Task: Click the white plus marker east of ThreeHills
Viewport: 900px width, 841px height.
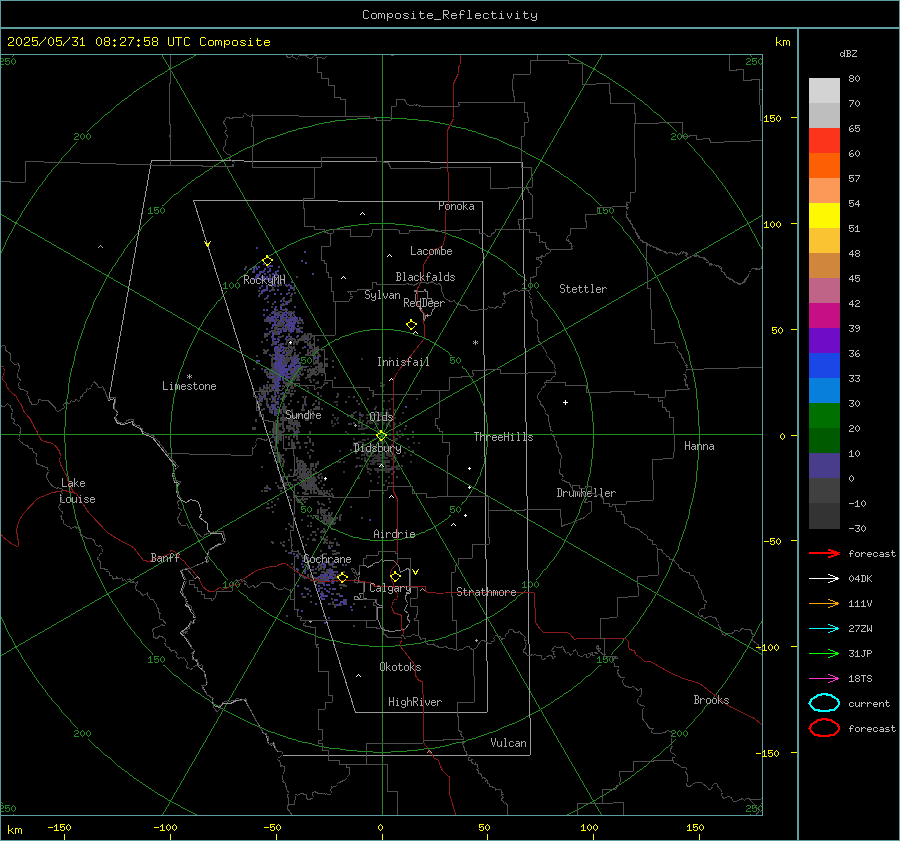Action: point(565,402)
